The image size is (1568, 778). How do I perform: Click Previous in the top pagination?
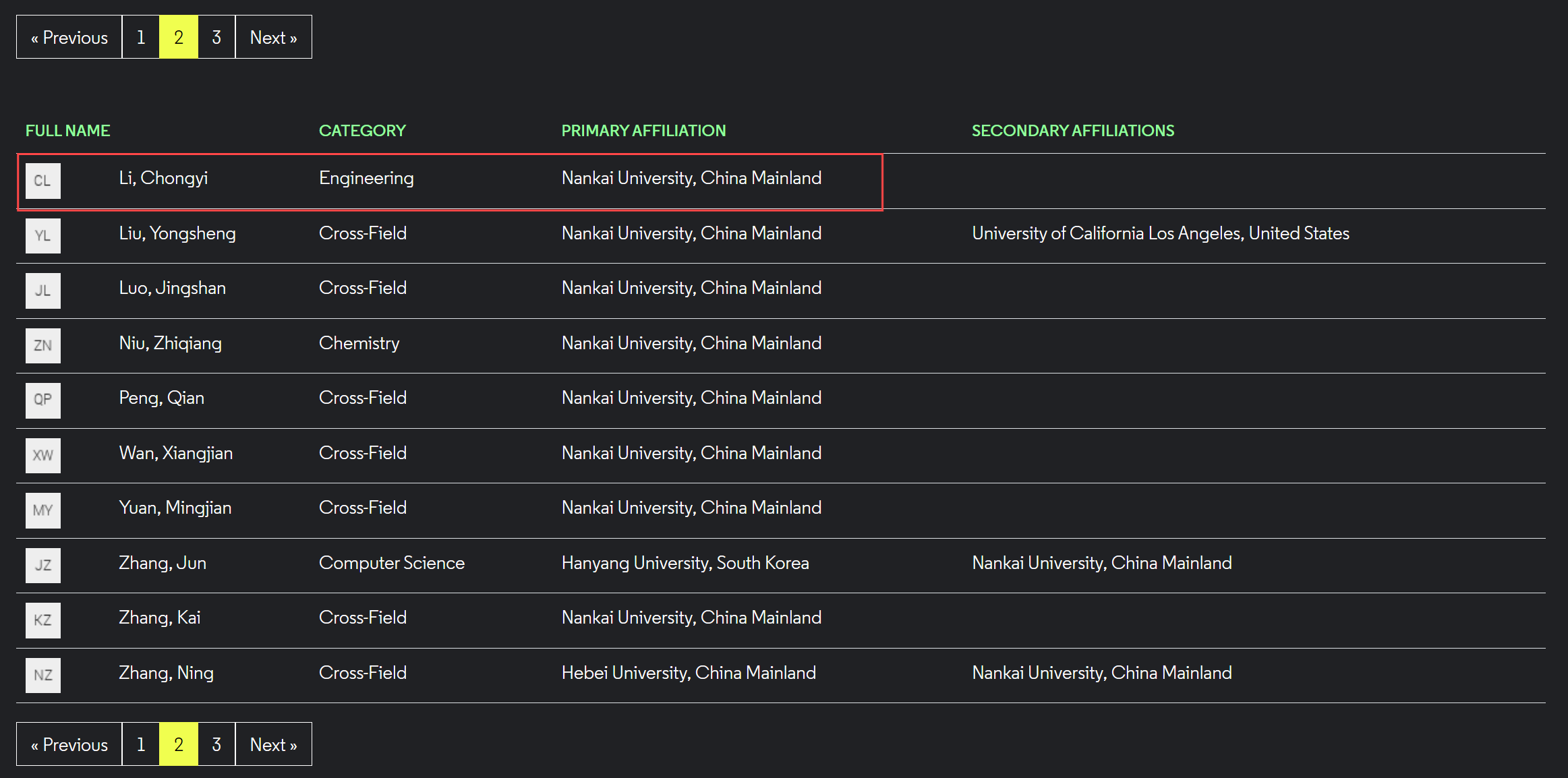click(69, 37)
